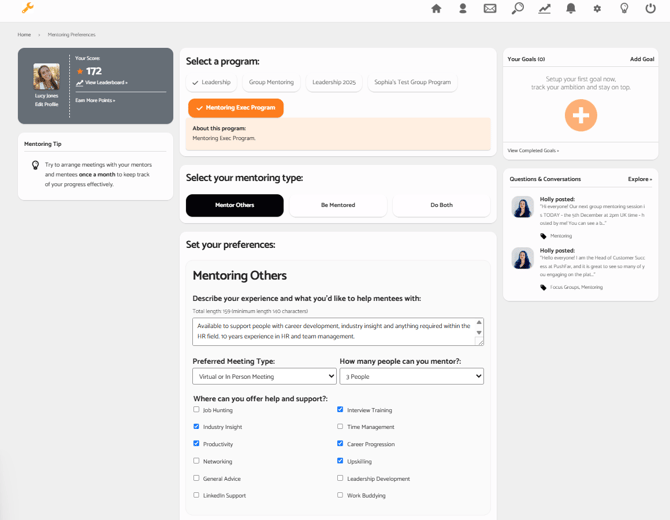Select Sophia's Test Group Program

tap(412, 82)
